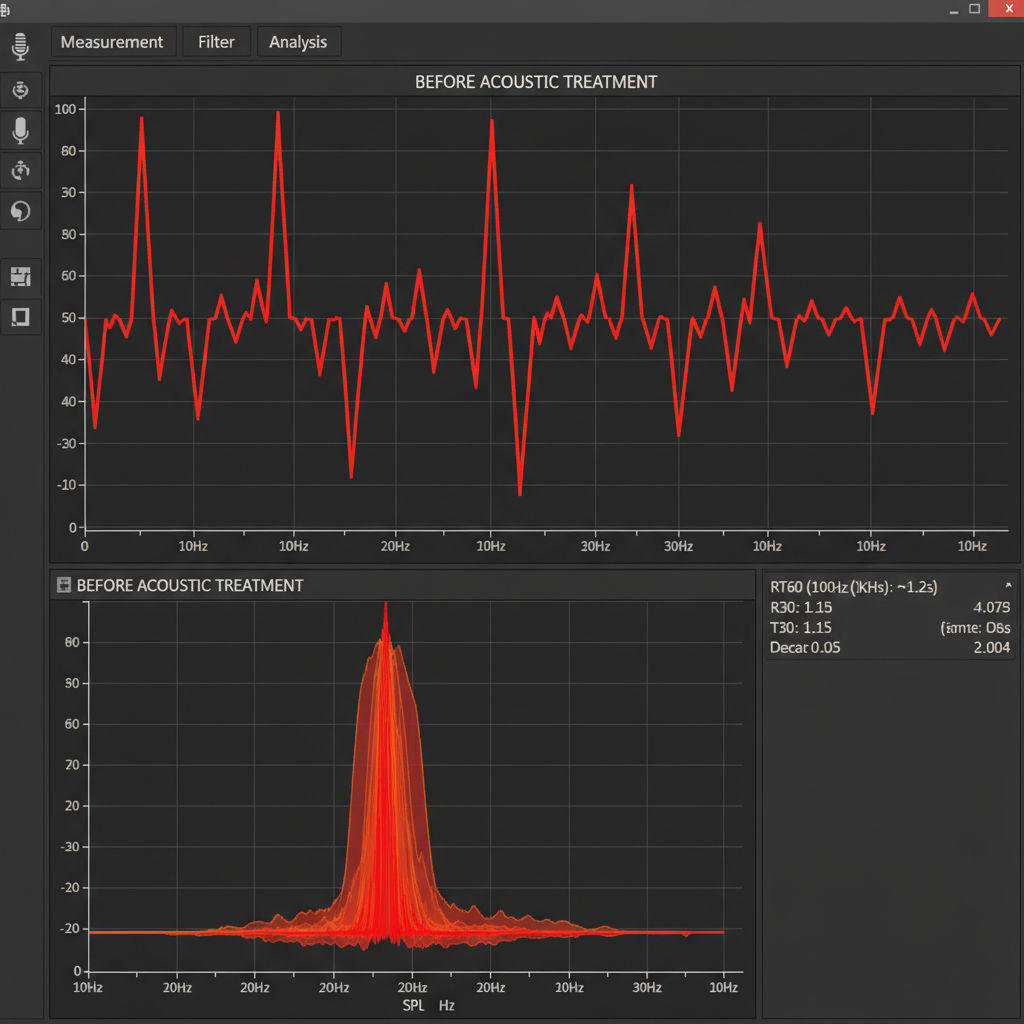Click the lower chart's BEFORE ACOUSTIC TREATMENT title
The image size is (1024, 1024).
click(189, 585)
